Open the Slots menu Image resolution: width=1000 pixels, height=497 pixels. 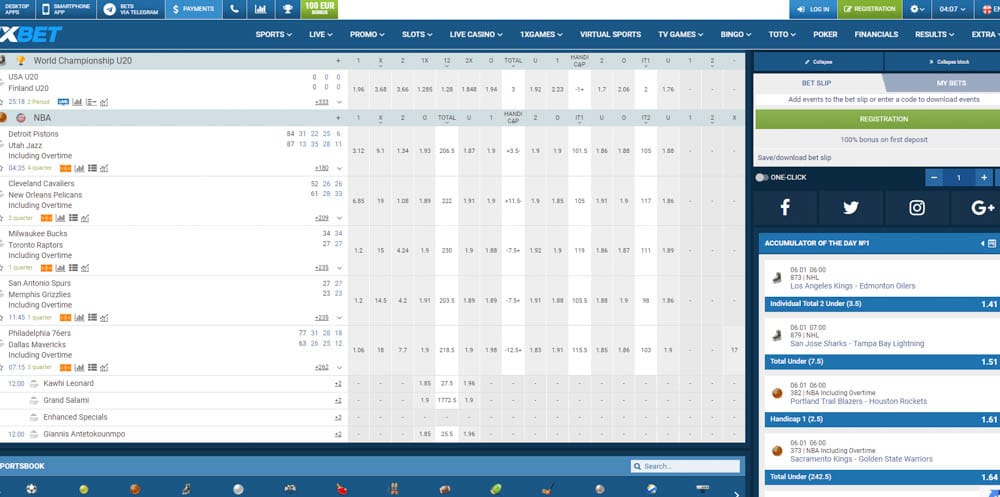417,34
